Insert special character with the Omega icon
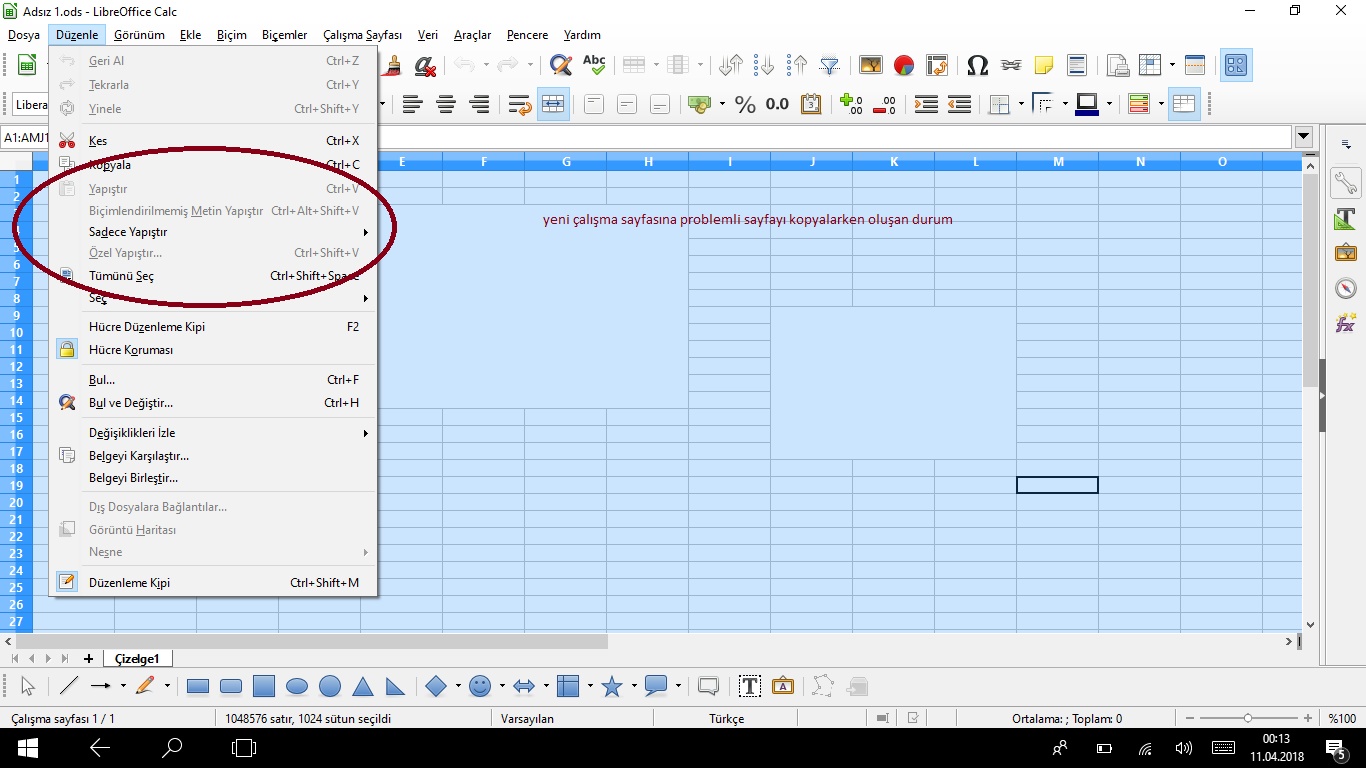 coord(978,65)
